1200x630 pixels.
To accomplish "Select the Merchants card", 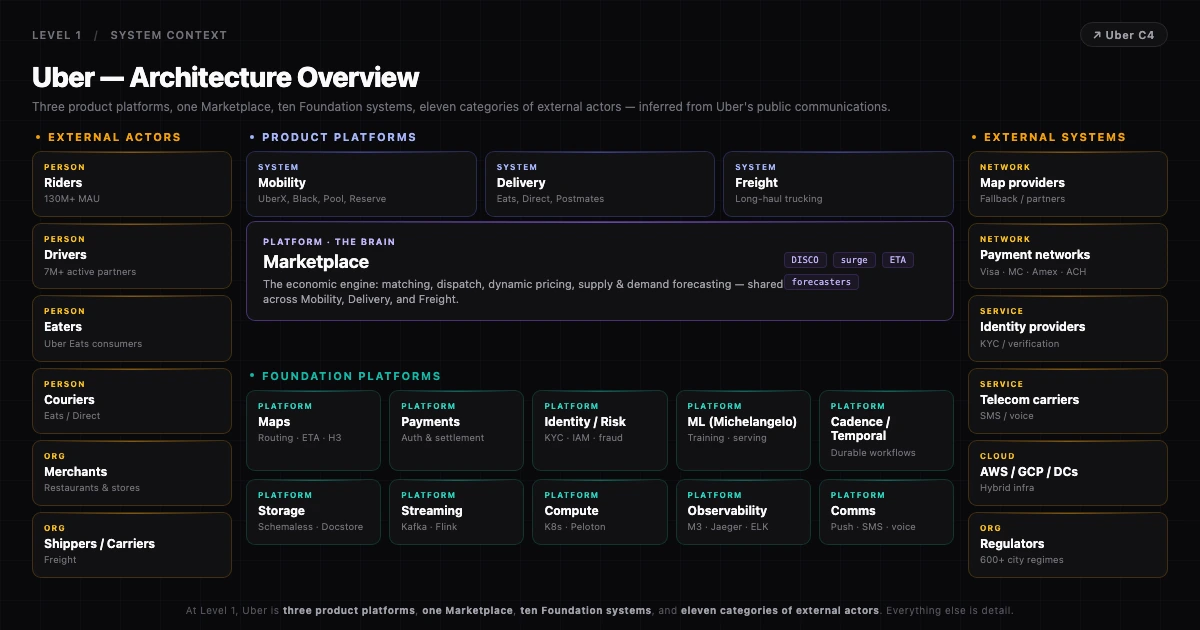I will click(132, 473).
